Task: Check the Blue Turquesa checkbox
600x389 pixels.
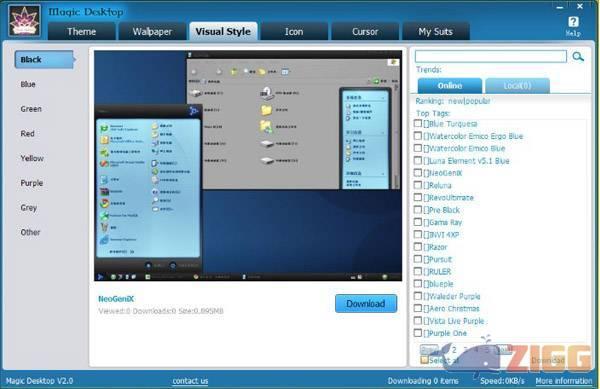Action: pyautogui.click(x=418, y=124)
